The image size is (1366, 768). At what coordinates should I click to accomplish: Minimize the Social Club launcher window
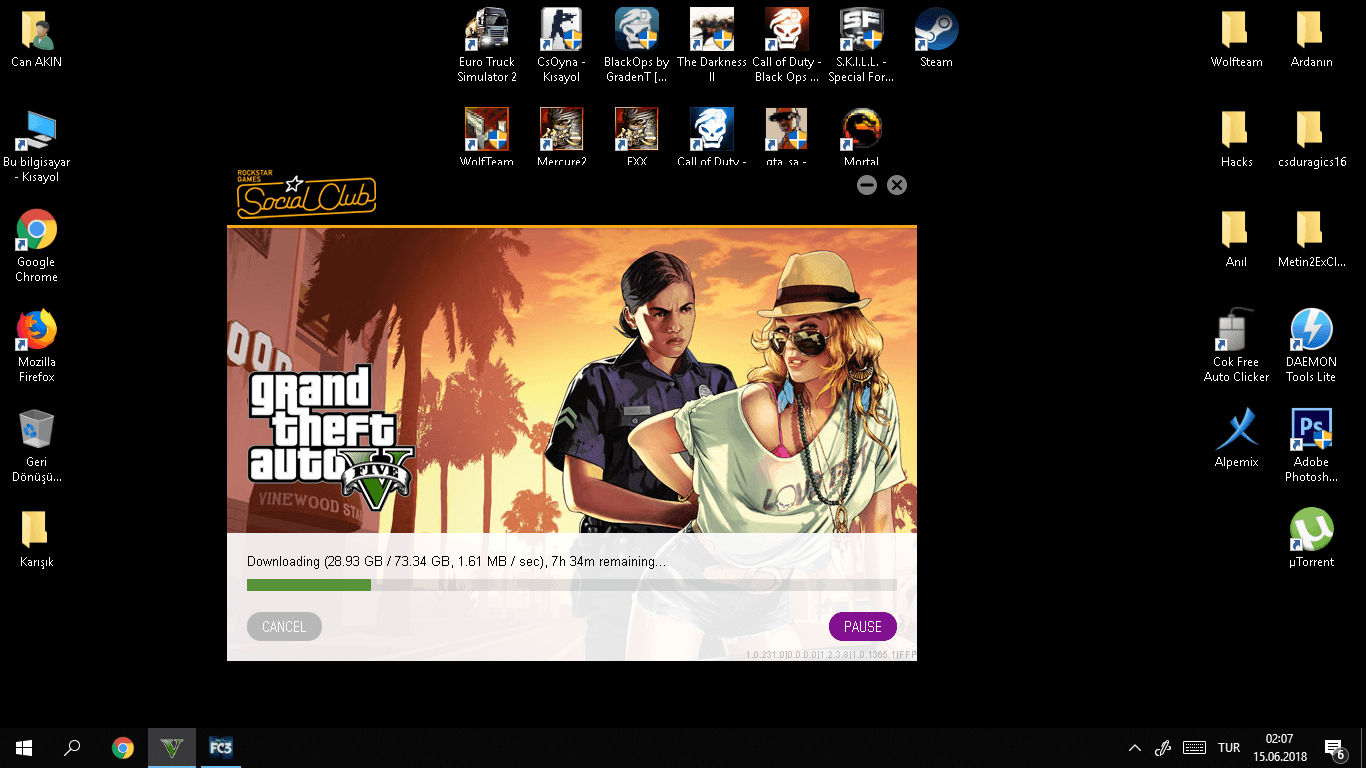[x=867, y=185]
